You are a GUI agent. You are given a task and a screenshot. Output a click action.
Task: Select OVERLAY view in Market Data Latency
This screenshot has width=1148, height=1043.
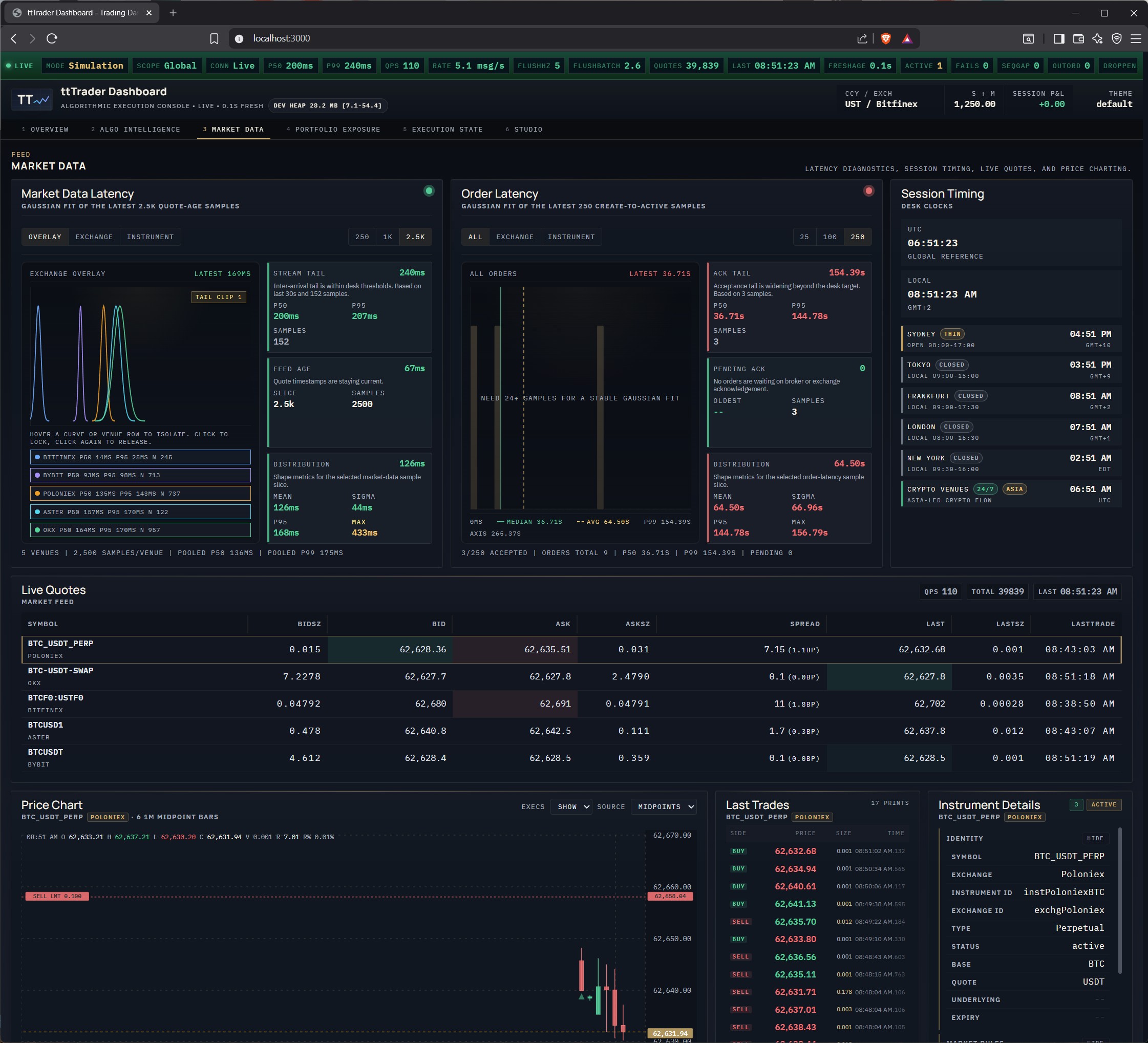(45, 237)
